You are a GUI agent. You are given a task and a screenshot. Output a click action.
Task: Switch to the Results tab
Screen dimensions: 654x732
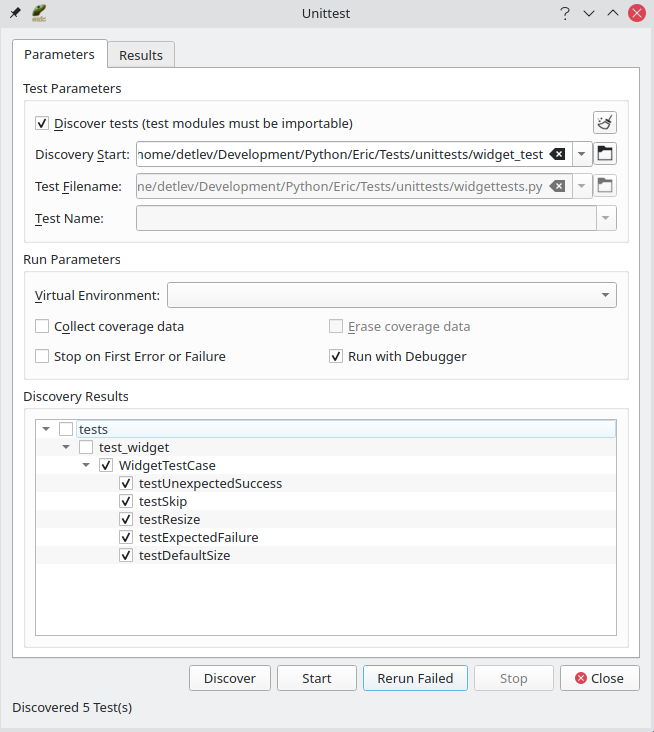pyautogui.click(x=141, y=55)
